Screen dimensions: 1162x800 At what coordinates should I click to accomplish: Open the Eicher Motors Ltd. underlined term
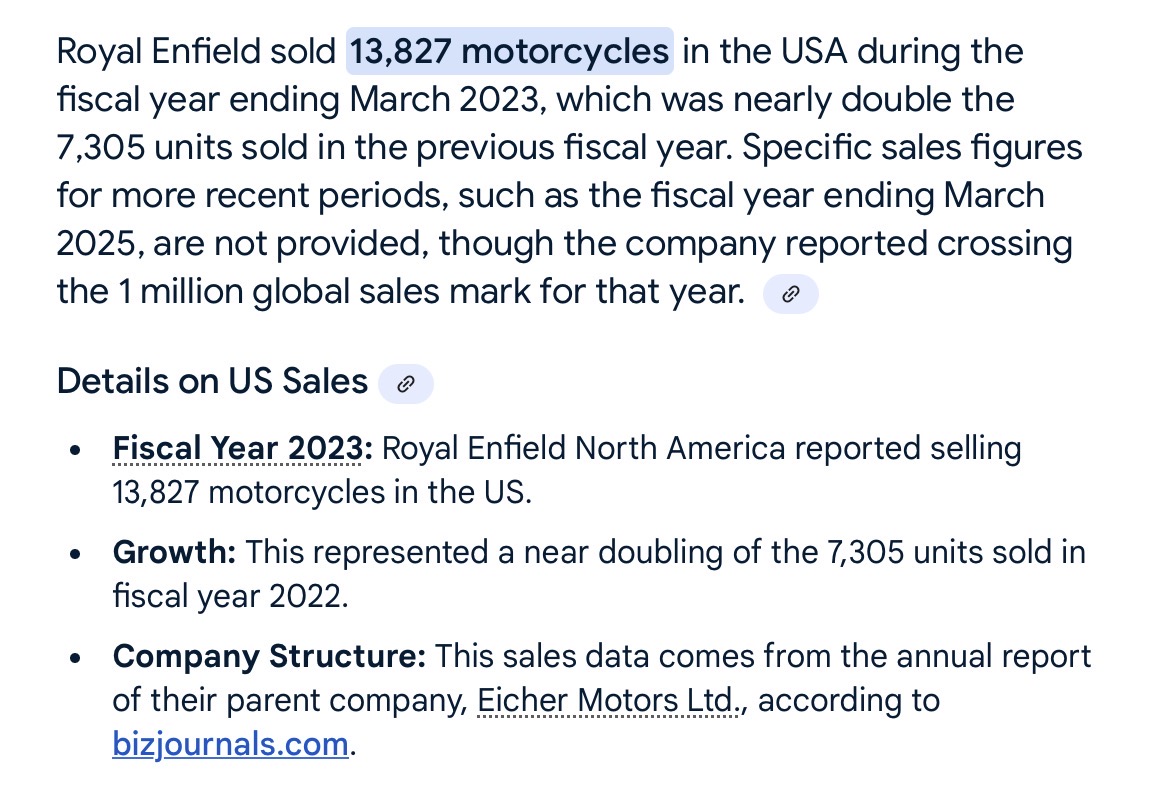pyautogui.click(x=608, y=701)
